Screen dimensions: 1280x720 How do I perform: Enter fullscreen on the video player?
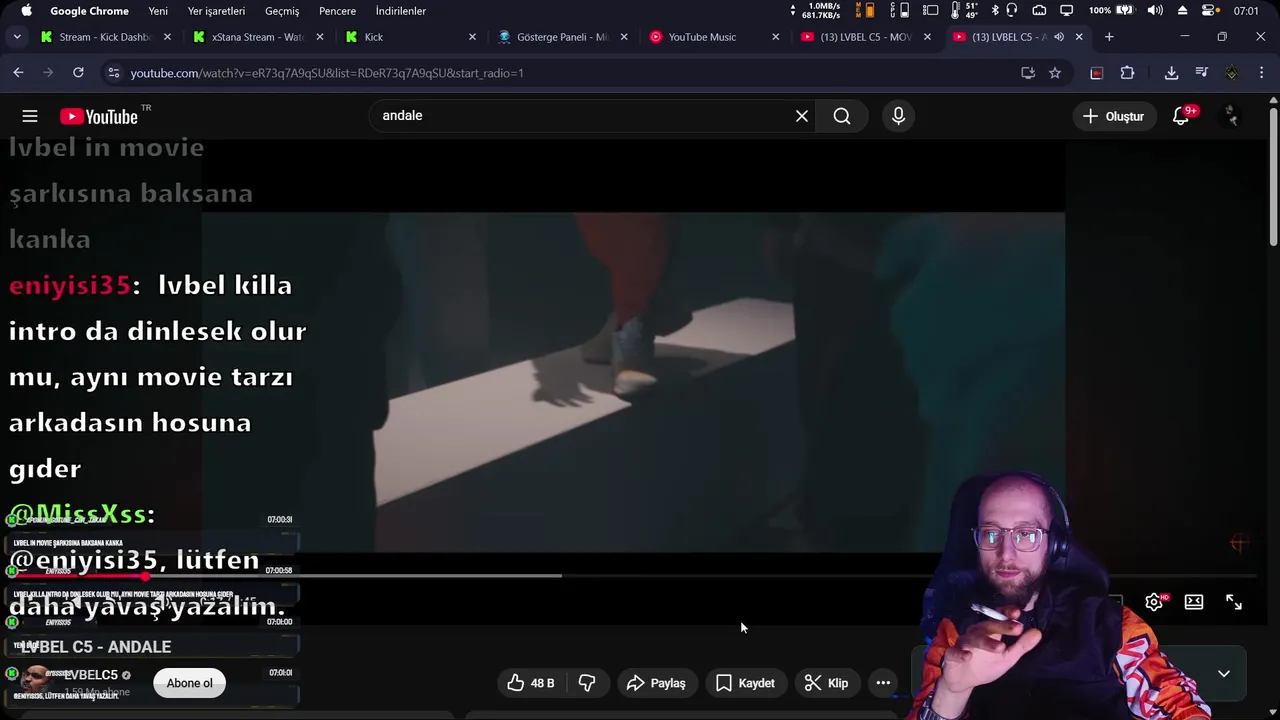1234,602
